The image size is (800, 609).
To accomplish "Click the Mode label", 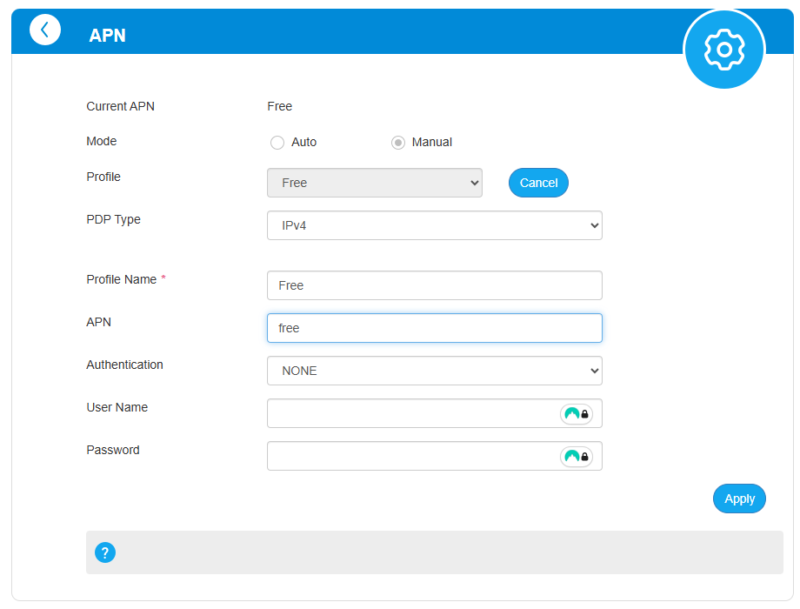I will coord(102,141).
